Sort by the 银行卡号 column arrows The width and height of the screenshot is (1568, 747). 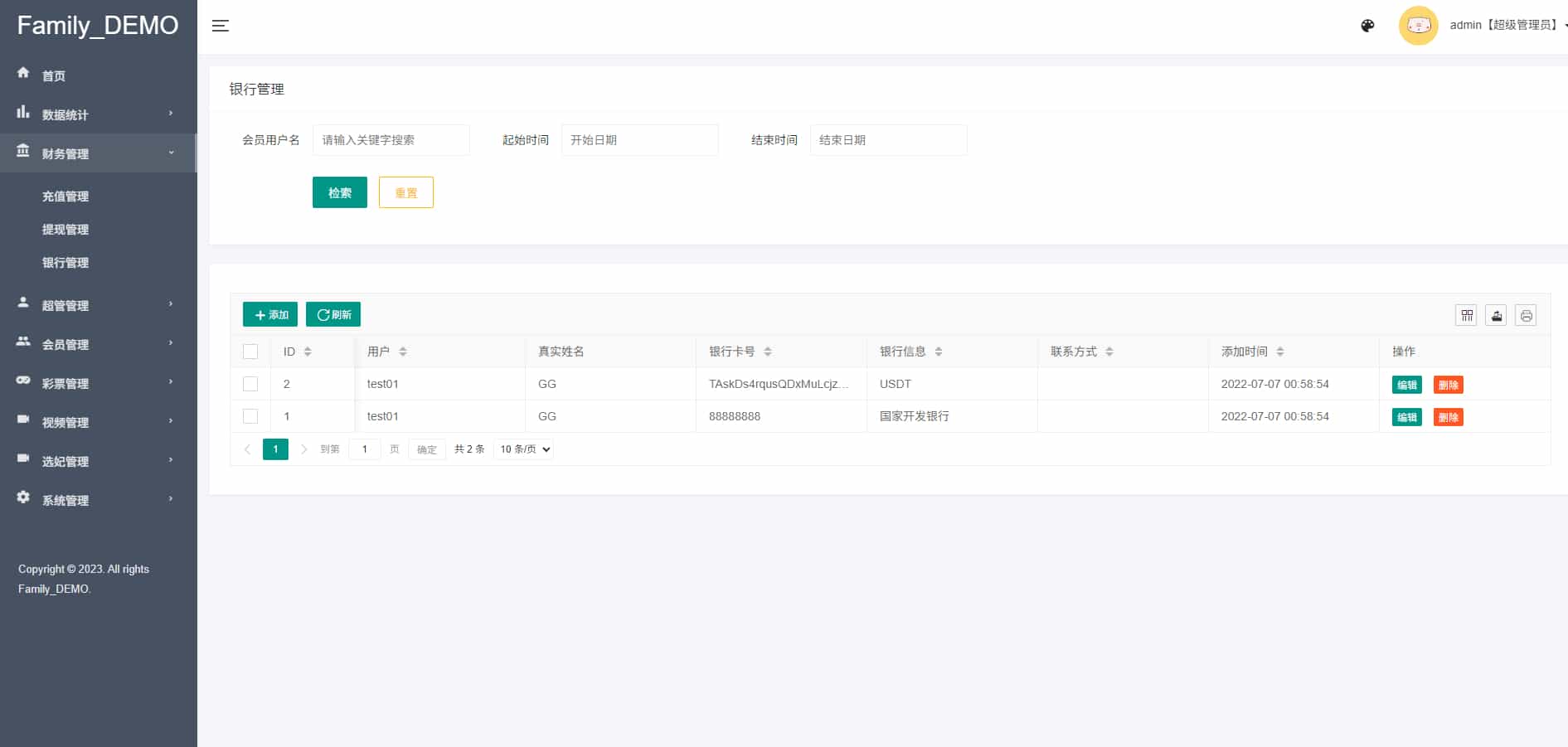pos(768,352)
